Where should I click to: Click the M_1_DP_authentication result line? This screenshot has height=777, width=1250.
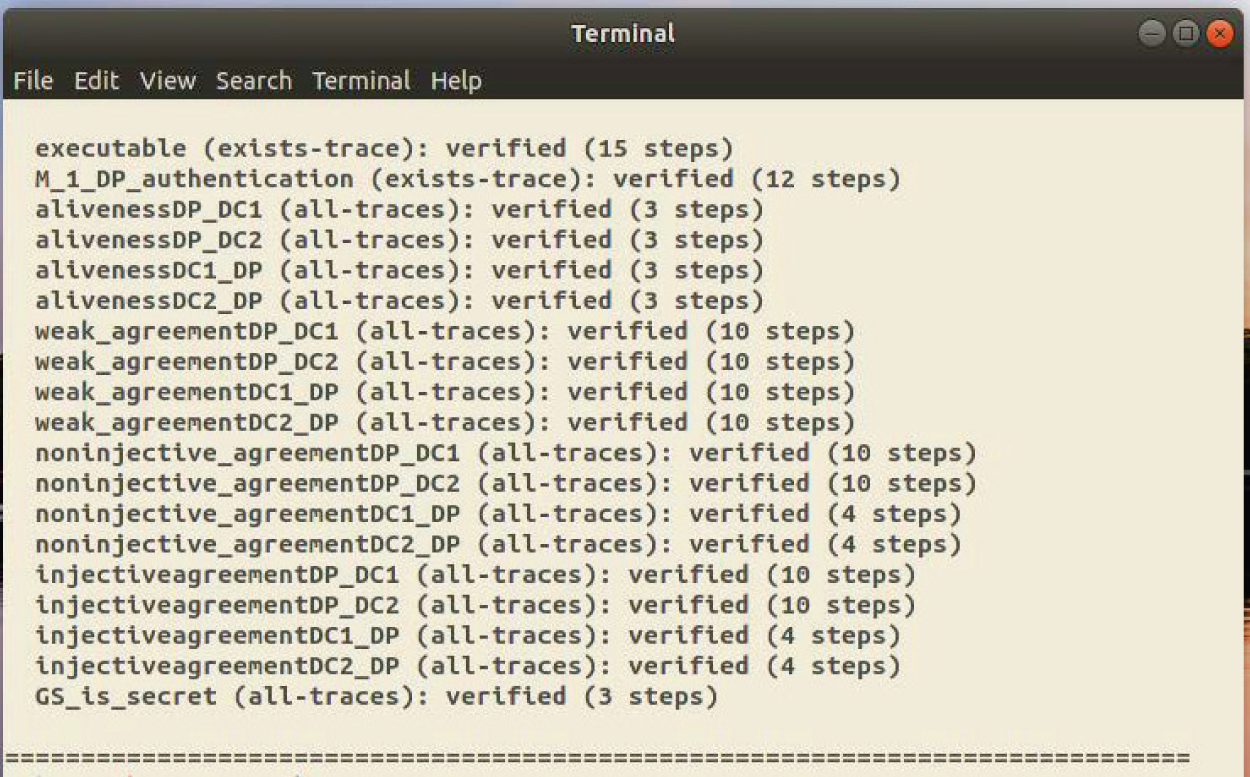coord(467,179)
